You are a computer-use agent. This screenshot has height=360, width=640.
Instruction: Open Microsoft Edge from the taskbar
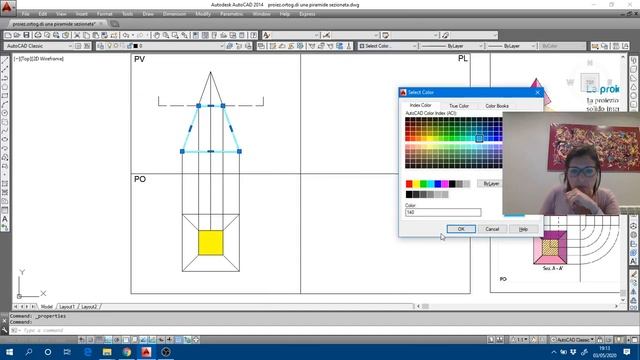click(87, 352)
